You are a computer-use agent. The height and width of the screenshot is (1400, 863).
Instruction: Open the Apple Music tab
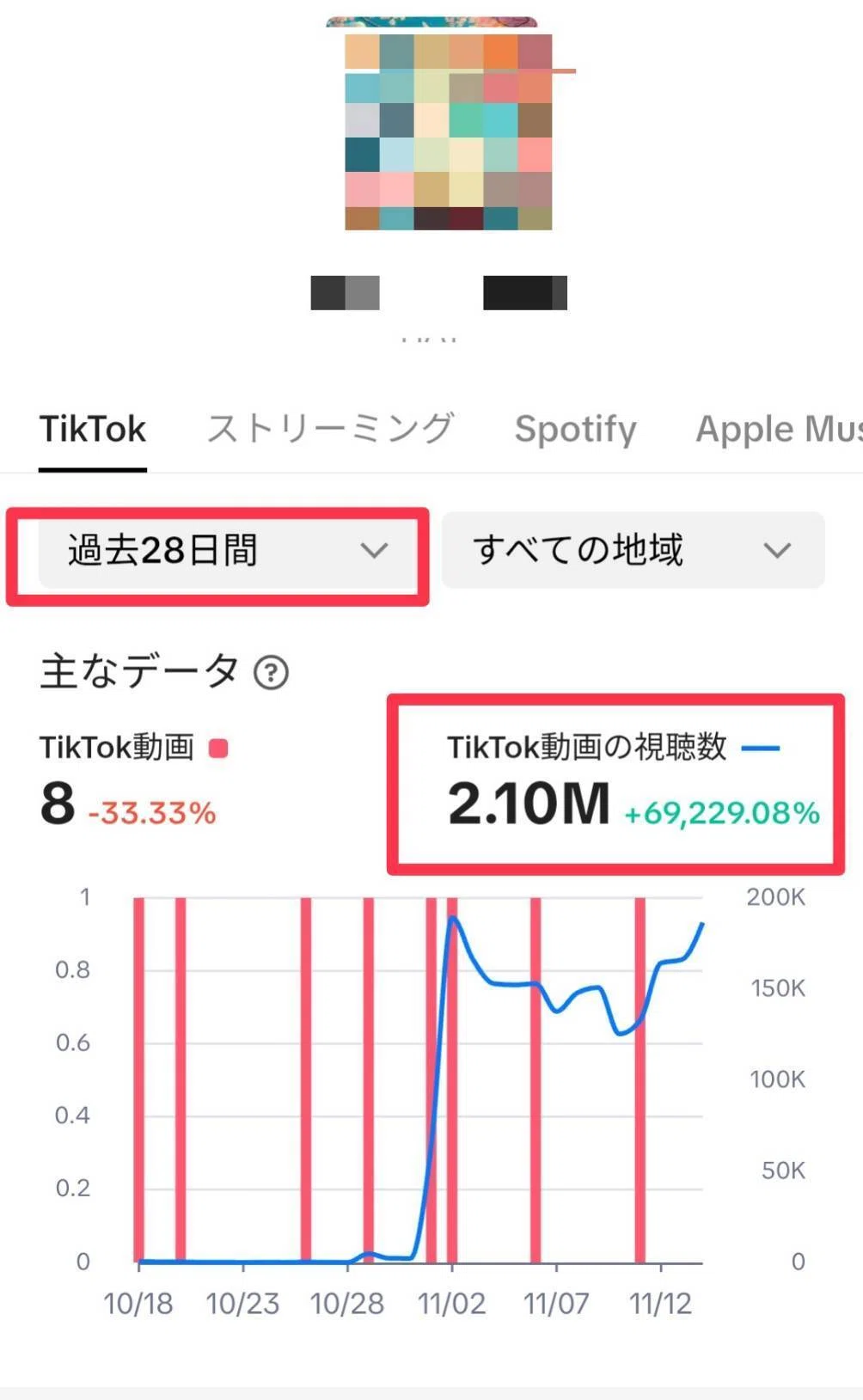point(779,429)
